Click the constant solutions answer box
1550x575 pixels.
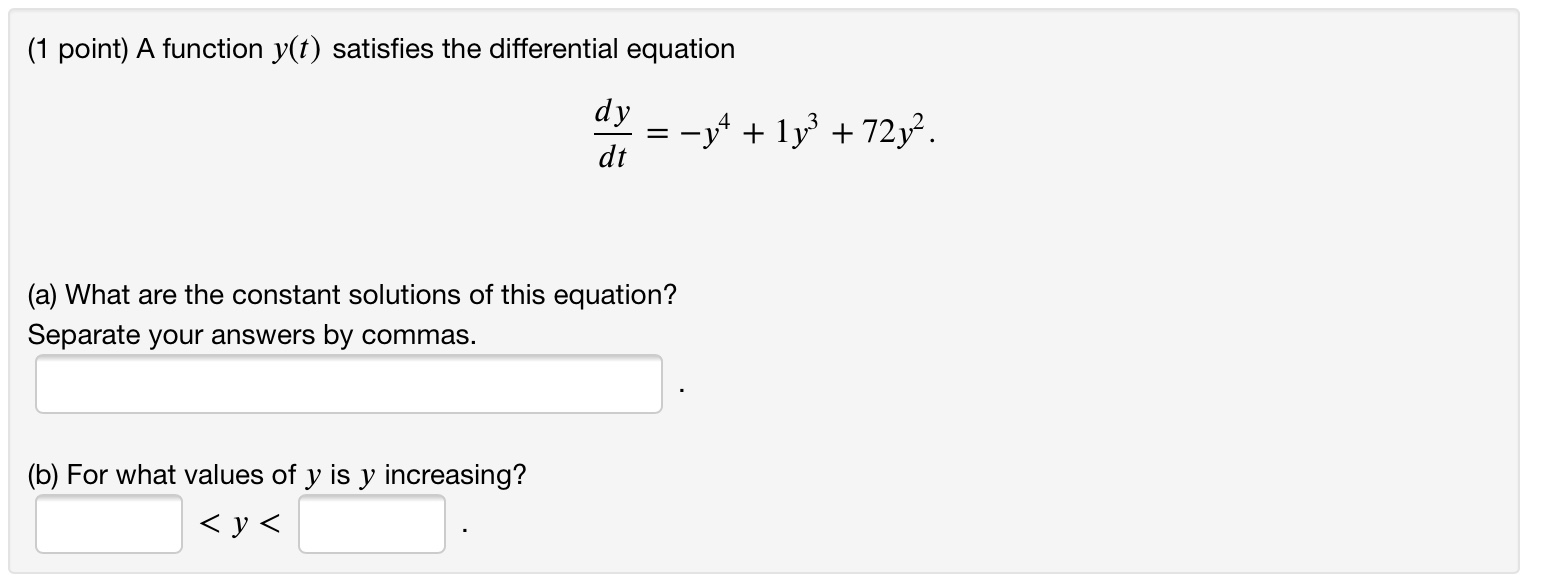click(349, 384)
